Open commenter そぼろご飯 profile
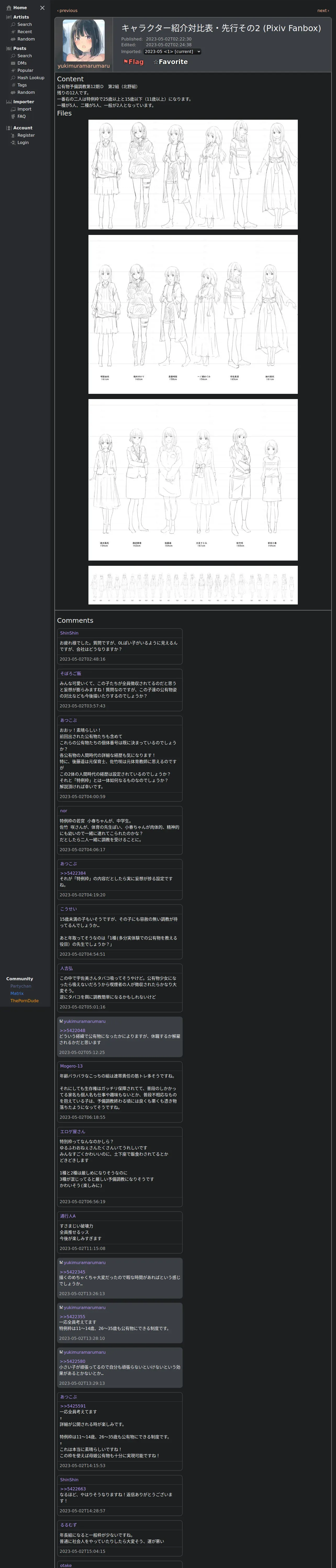336x1568 pixels. [x=70, y=674]
